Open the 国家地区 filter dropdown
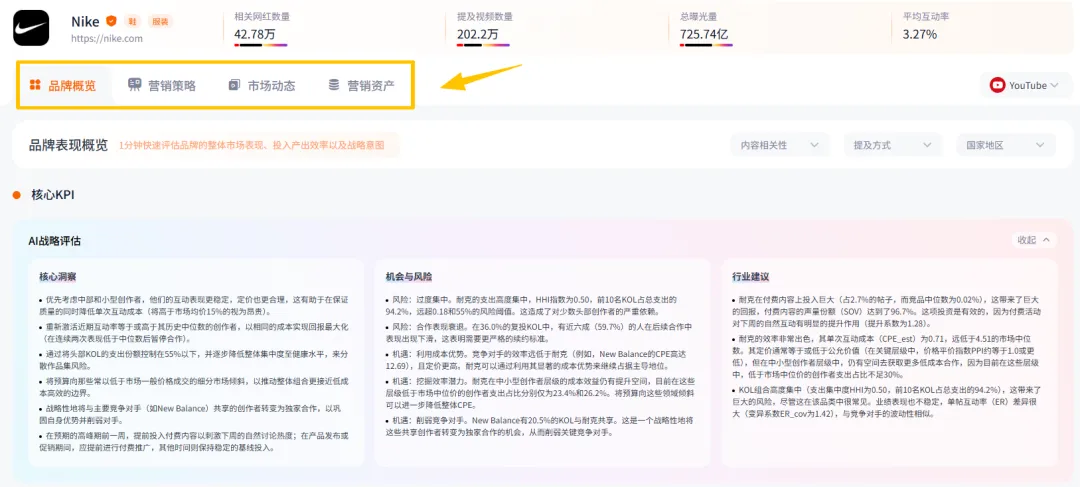The width and height of the screenshot is (1080, 487). coord(1006,145)
